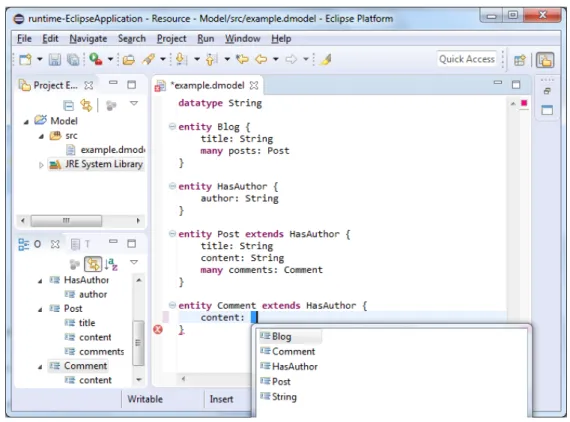Click the pin editor icon in toolbar
Viewport: 570px width, 422px height.
coord(326,59)
